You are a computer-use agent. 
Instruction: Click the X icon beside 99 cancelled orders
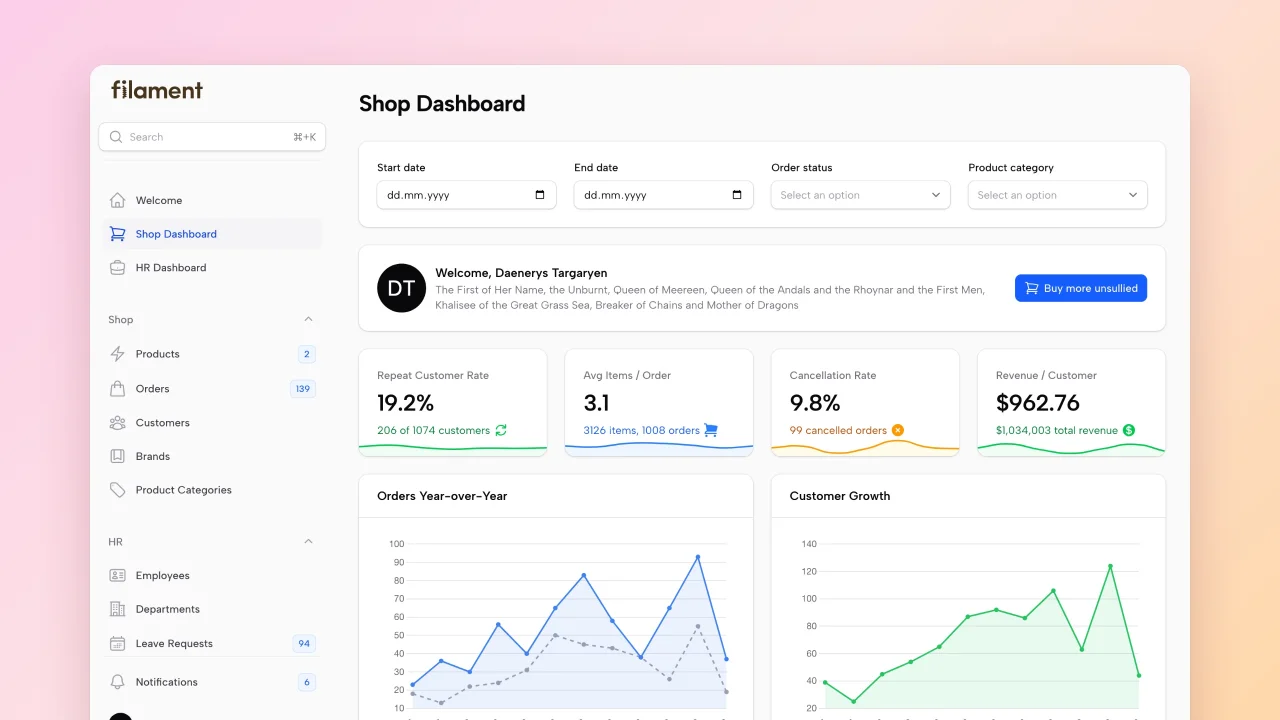point(898,430)
